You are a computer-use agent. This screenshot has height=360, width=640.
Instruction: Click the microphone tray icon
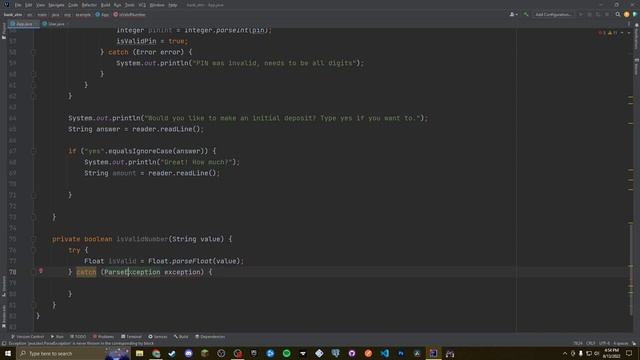(580, 353)
